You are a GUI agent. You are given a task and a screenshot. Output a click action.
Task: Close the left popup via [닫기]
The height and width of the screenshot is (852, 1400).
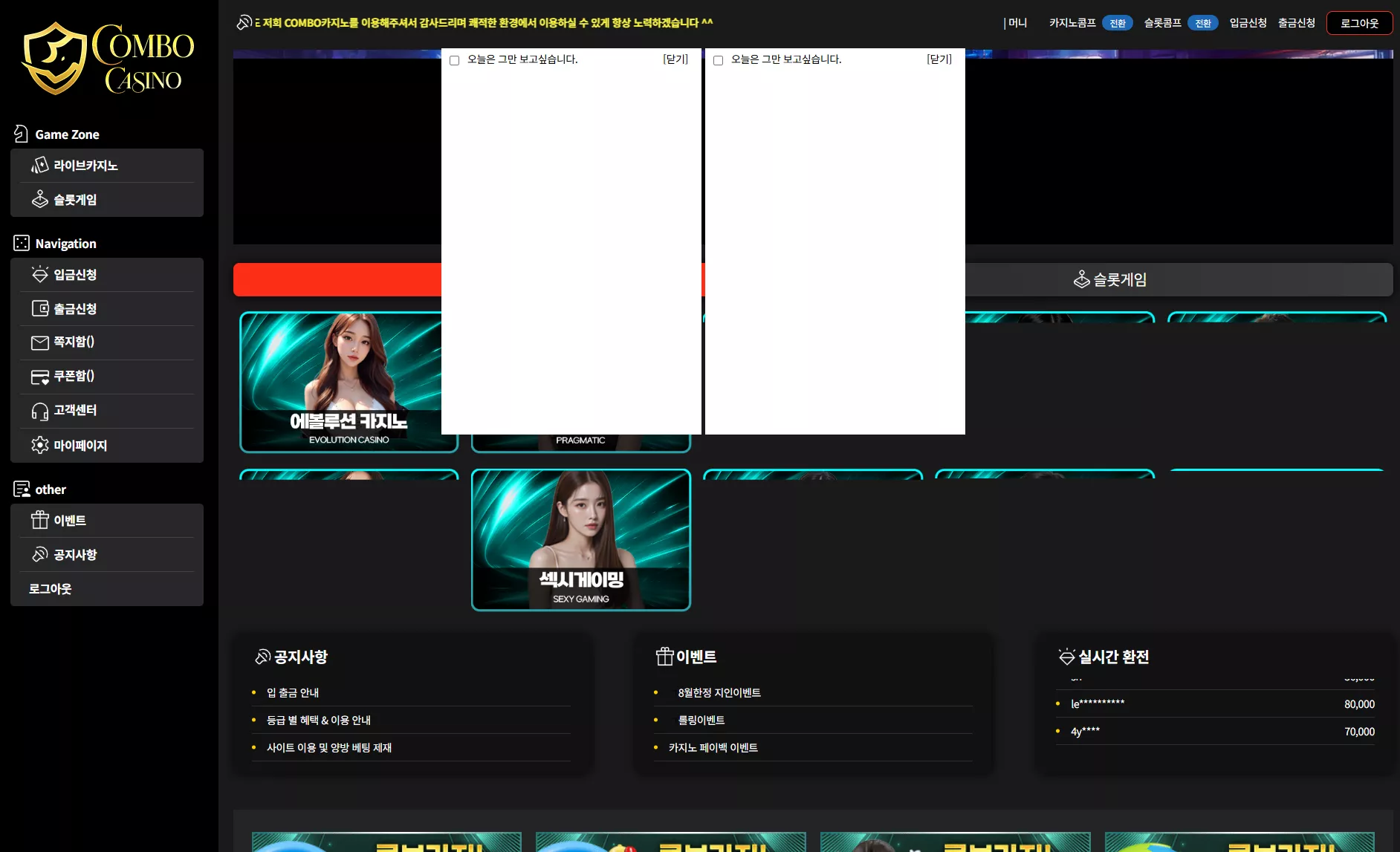675,59
